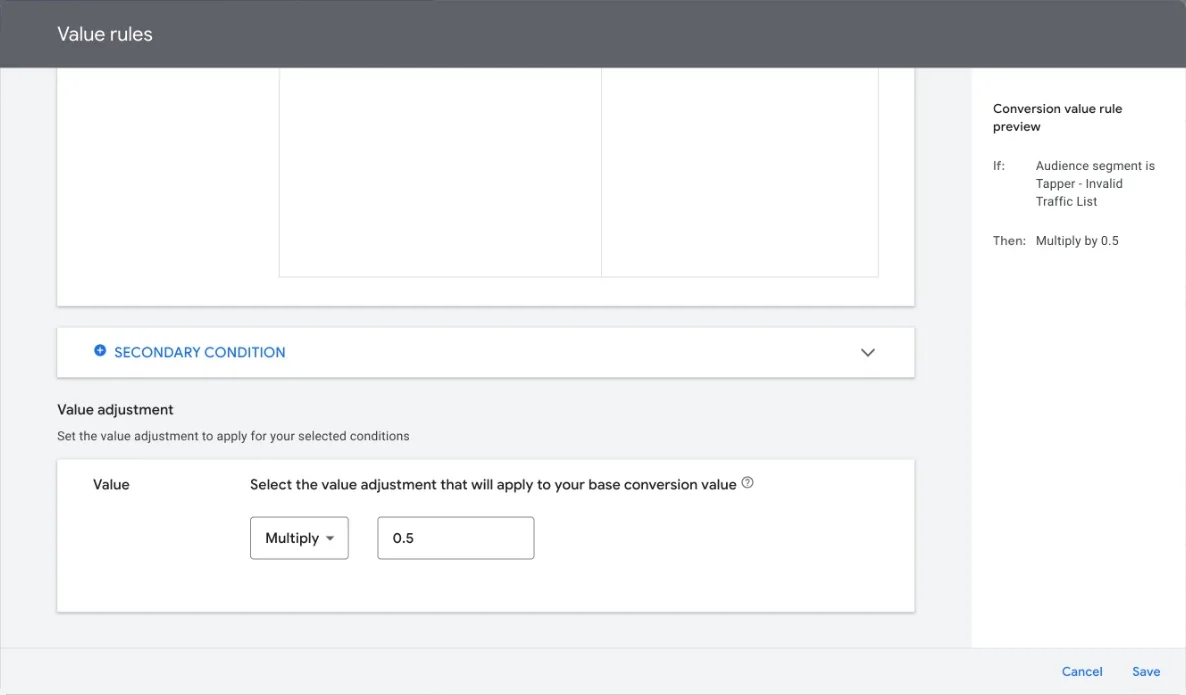Click the SECONDARY CONDITION label

[200, 352]
